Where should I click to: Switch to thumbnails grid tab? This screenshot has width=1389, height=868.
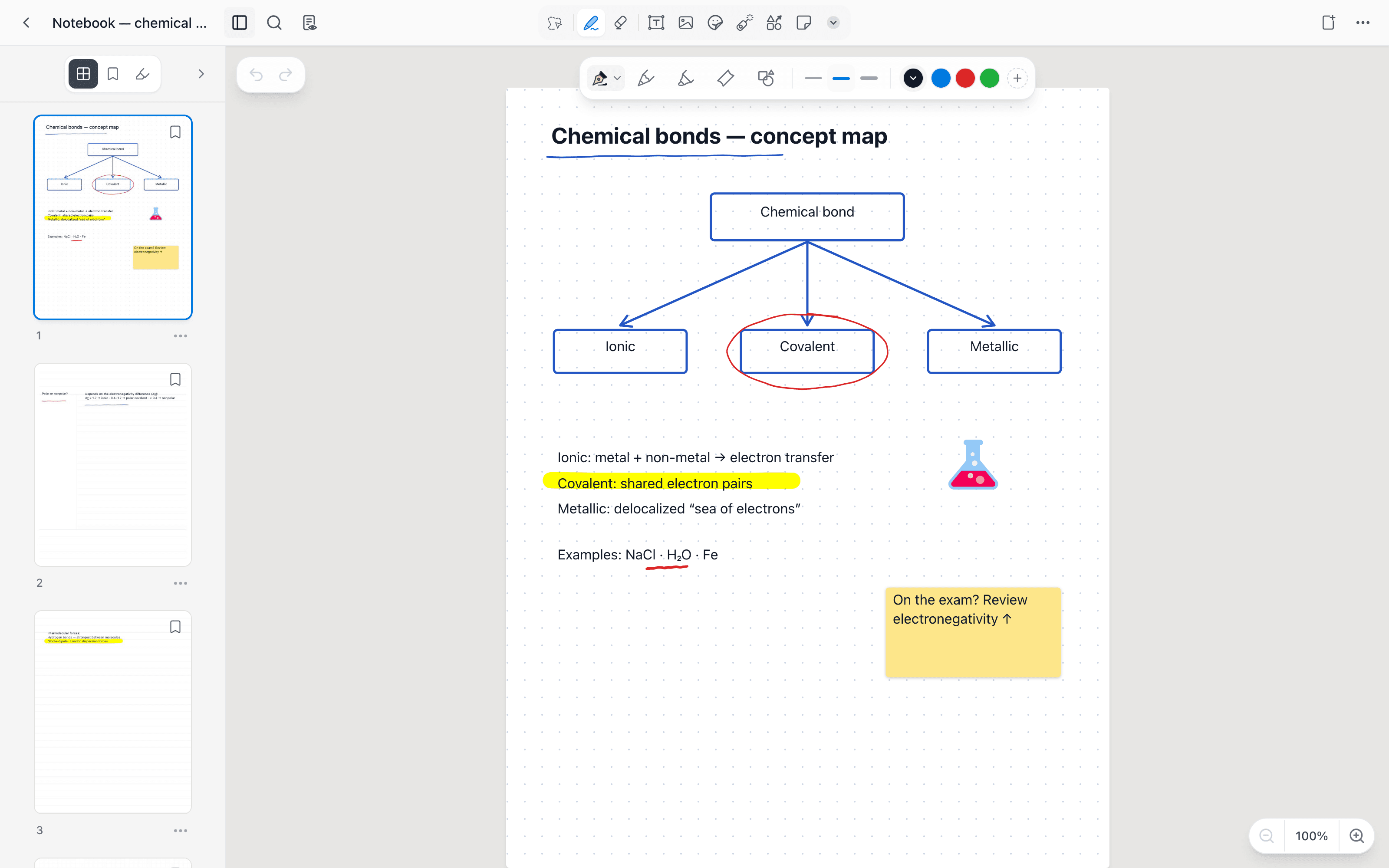pyautogui.click(x=83, y=74)
